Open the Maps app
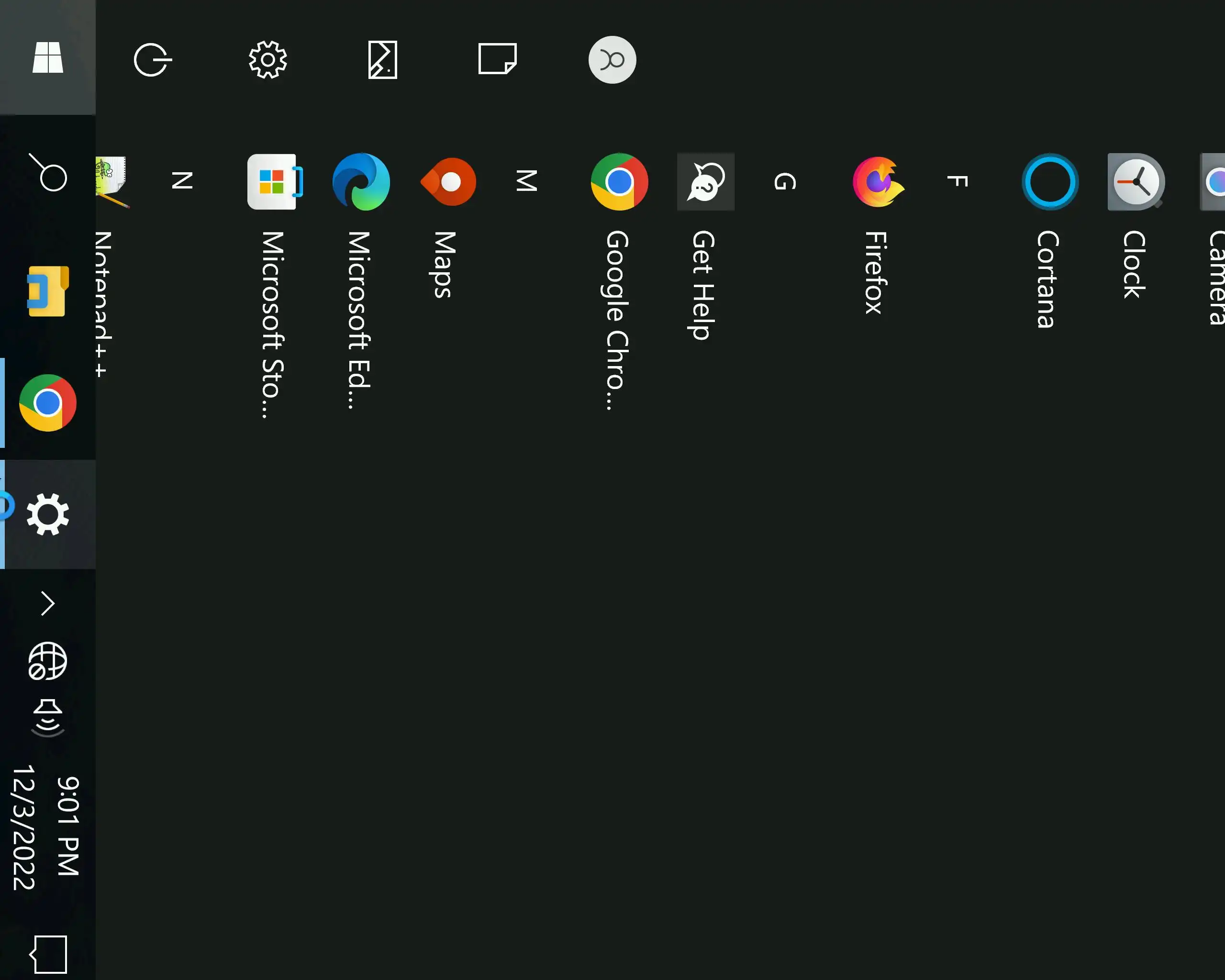 tap(448, 182)
